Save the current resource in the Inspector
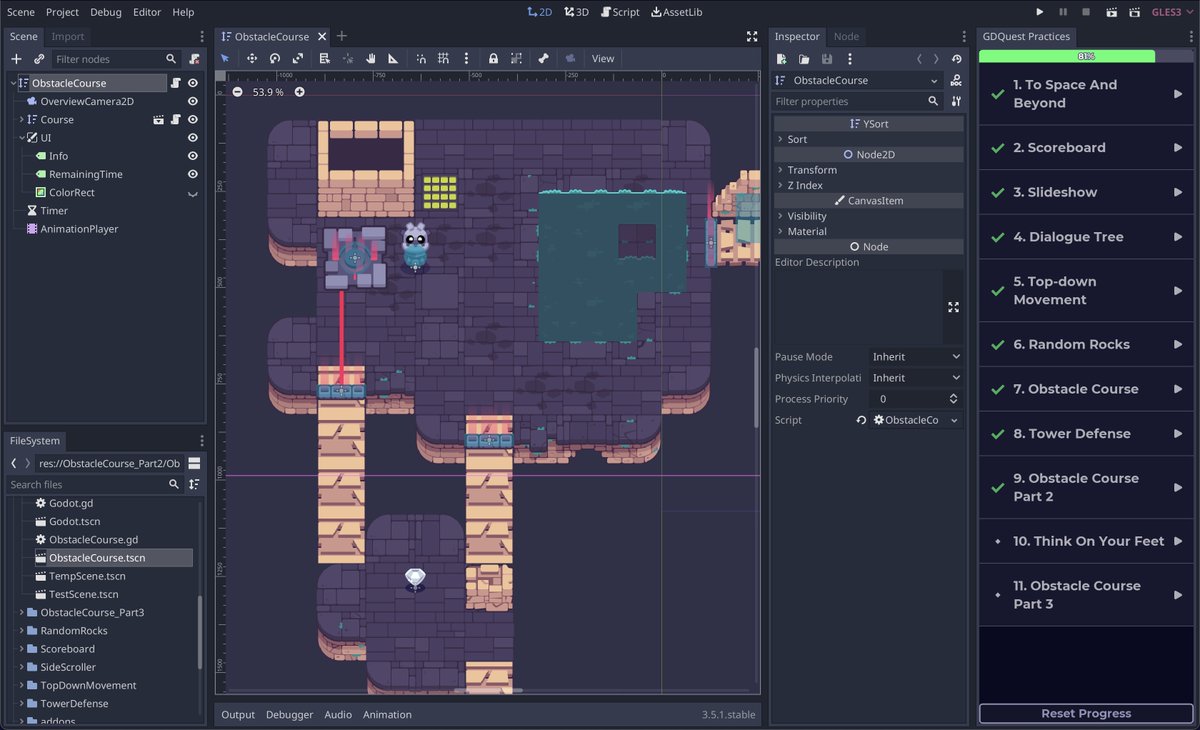Viewport: 1200px width, 730px height. [826, 58]
